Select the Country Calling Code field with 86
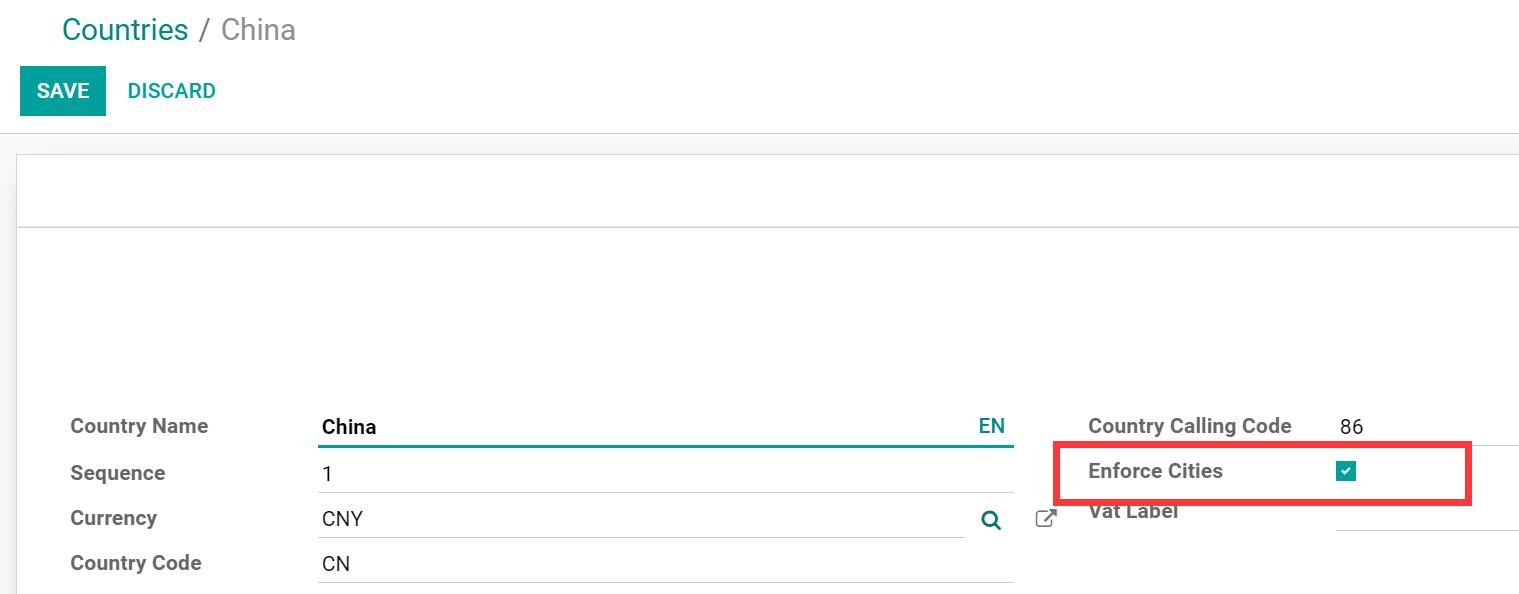The image size is (1519, 594). 1425,427
